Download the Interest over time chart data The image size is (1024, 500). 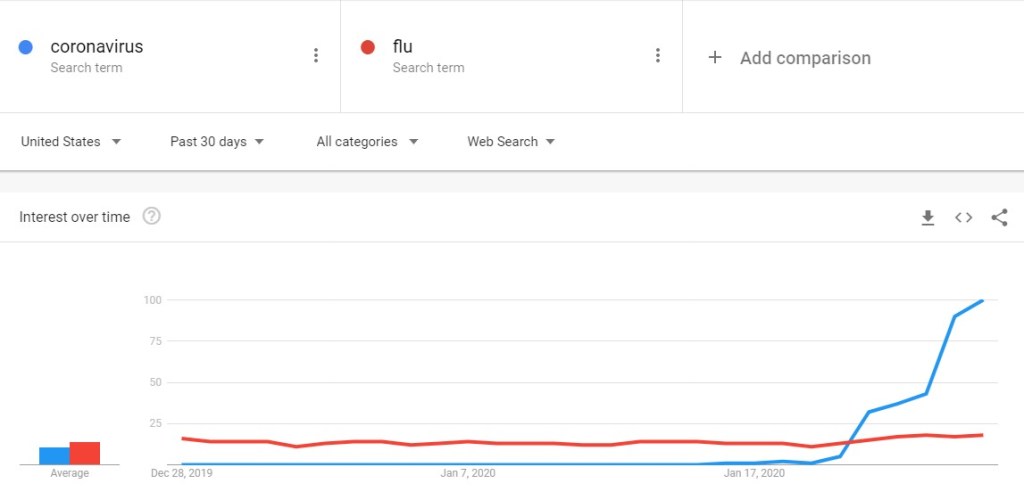pyautogui.click(x=928, y=217)
